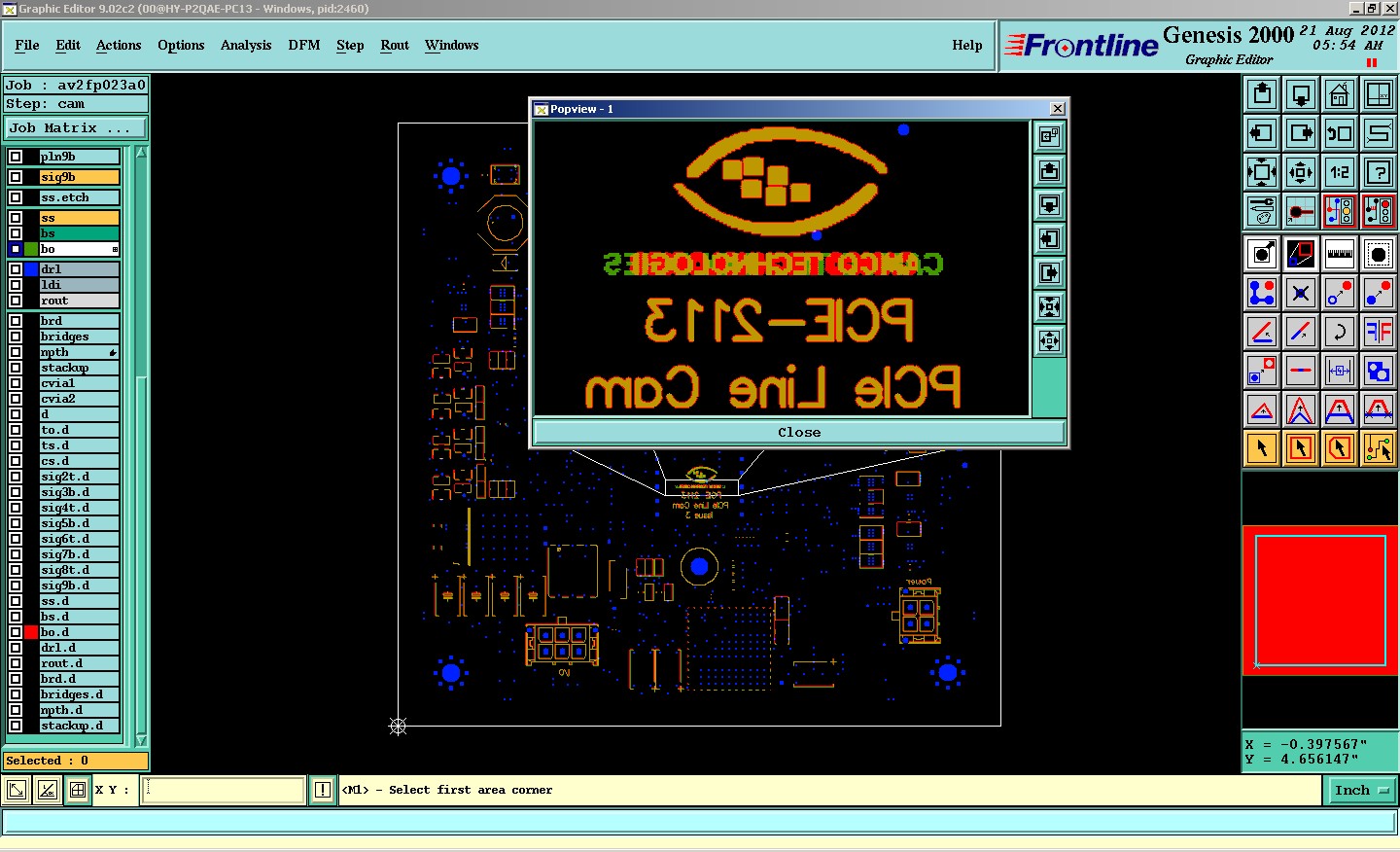Click the red overview navigator thumbnail

(x=1320, y=600)
